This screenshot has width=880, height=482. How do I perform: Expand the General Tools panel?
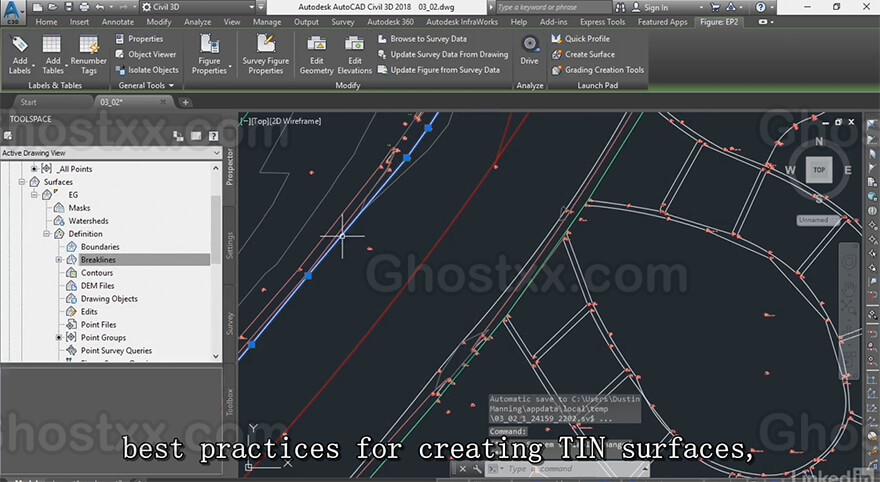146,85
